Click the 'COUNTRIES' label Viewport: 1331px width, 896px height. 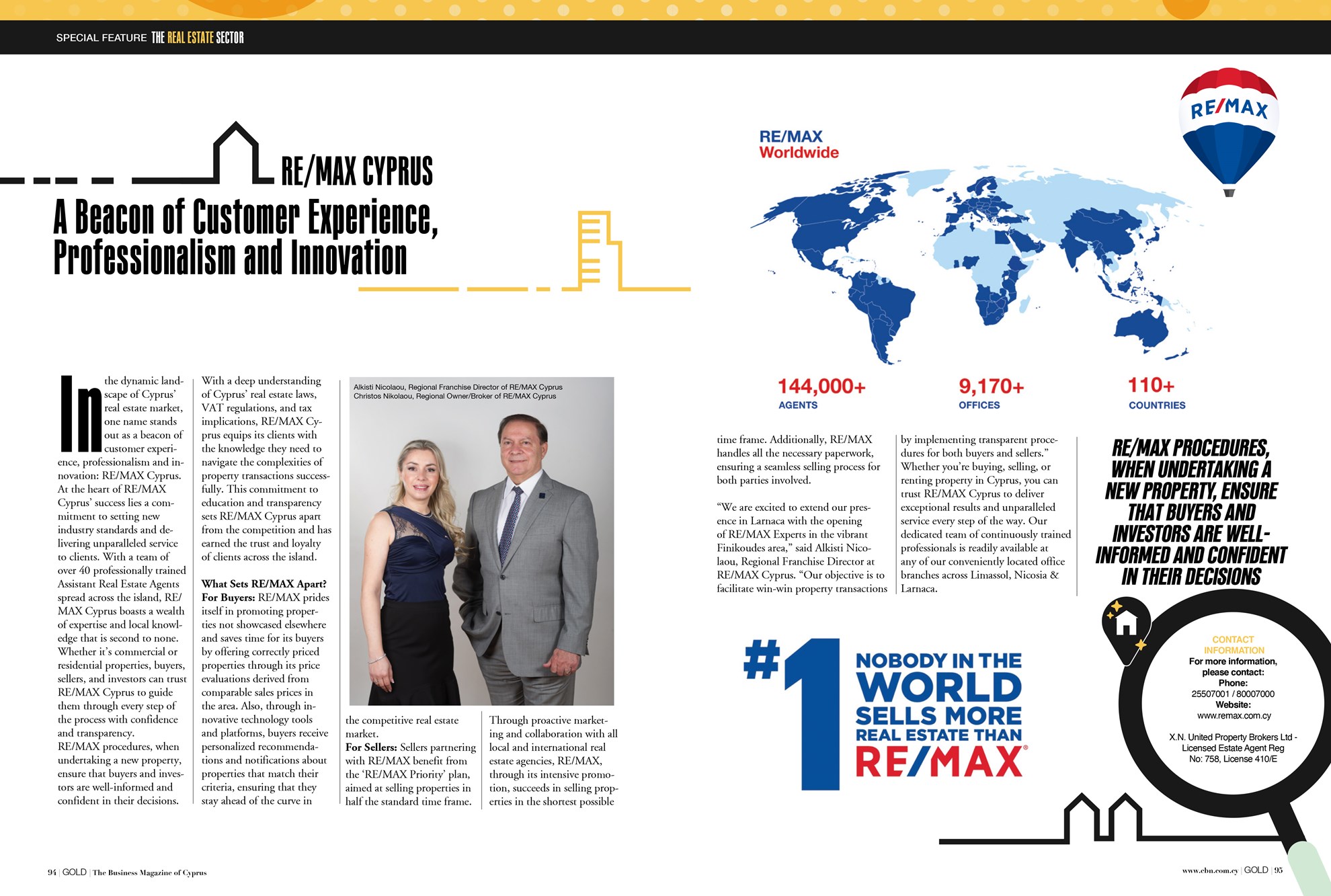point(1157,405)
